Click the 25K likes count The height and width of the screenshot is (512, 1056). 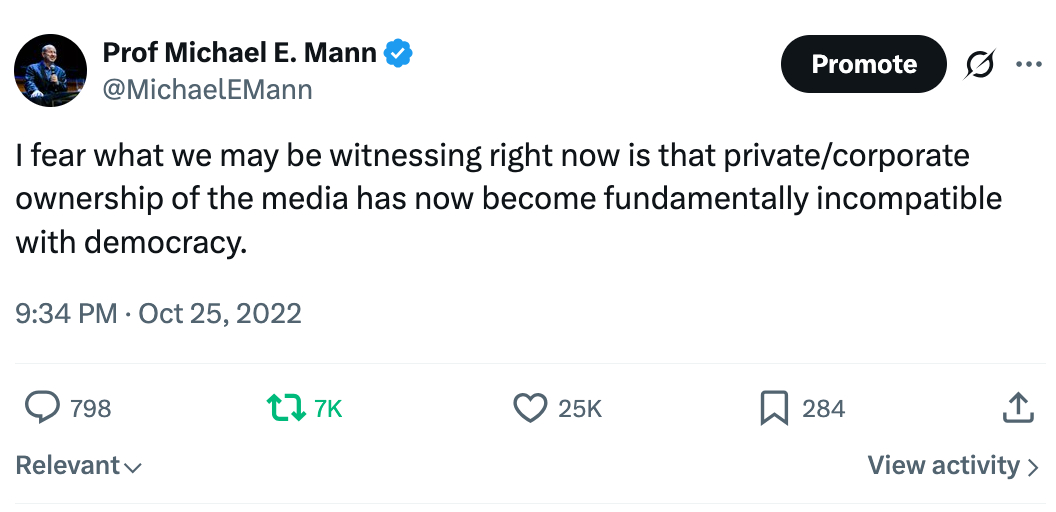[x=580, y=408]
